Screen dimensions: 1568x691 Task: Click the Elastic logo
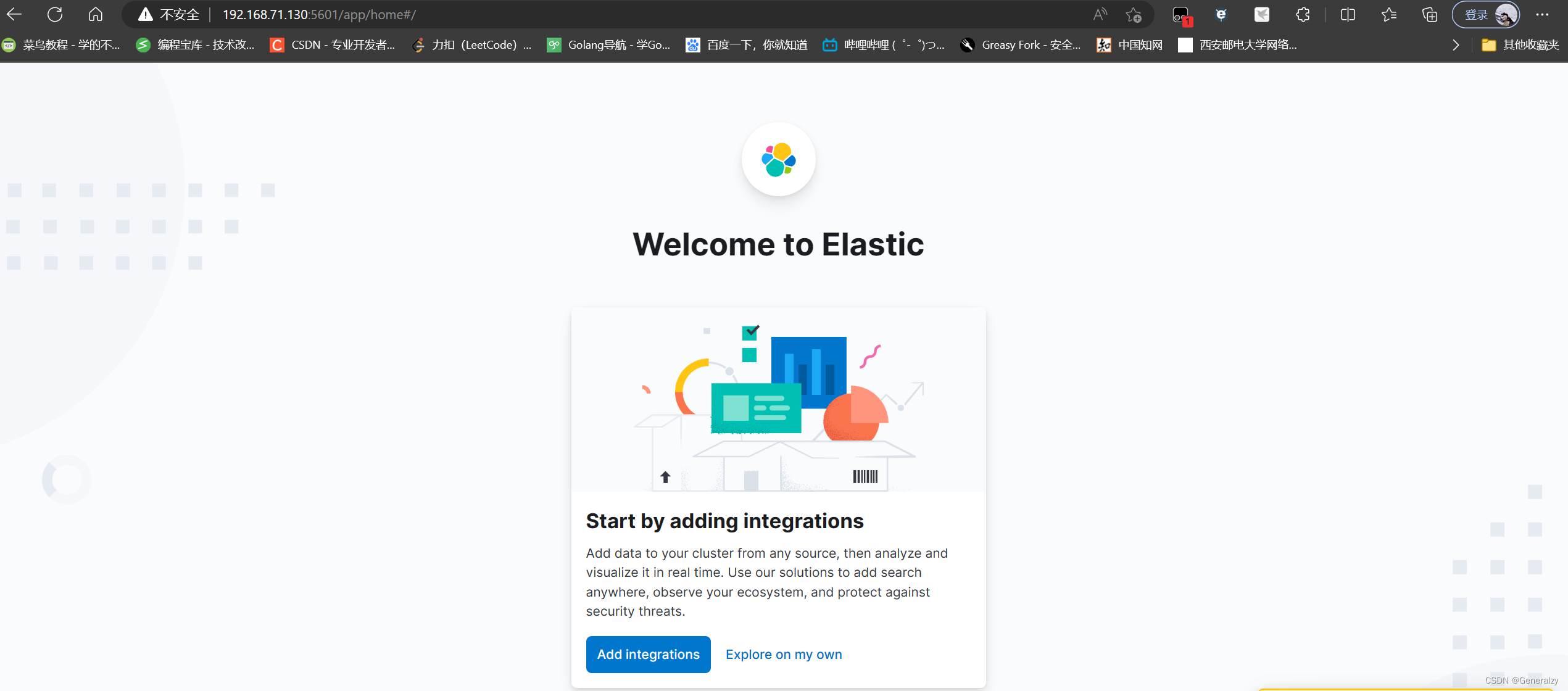(x=778, y=159)
